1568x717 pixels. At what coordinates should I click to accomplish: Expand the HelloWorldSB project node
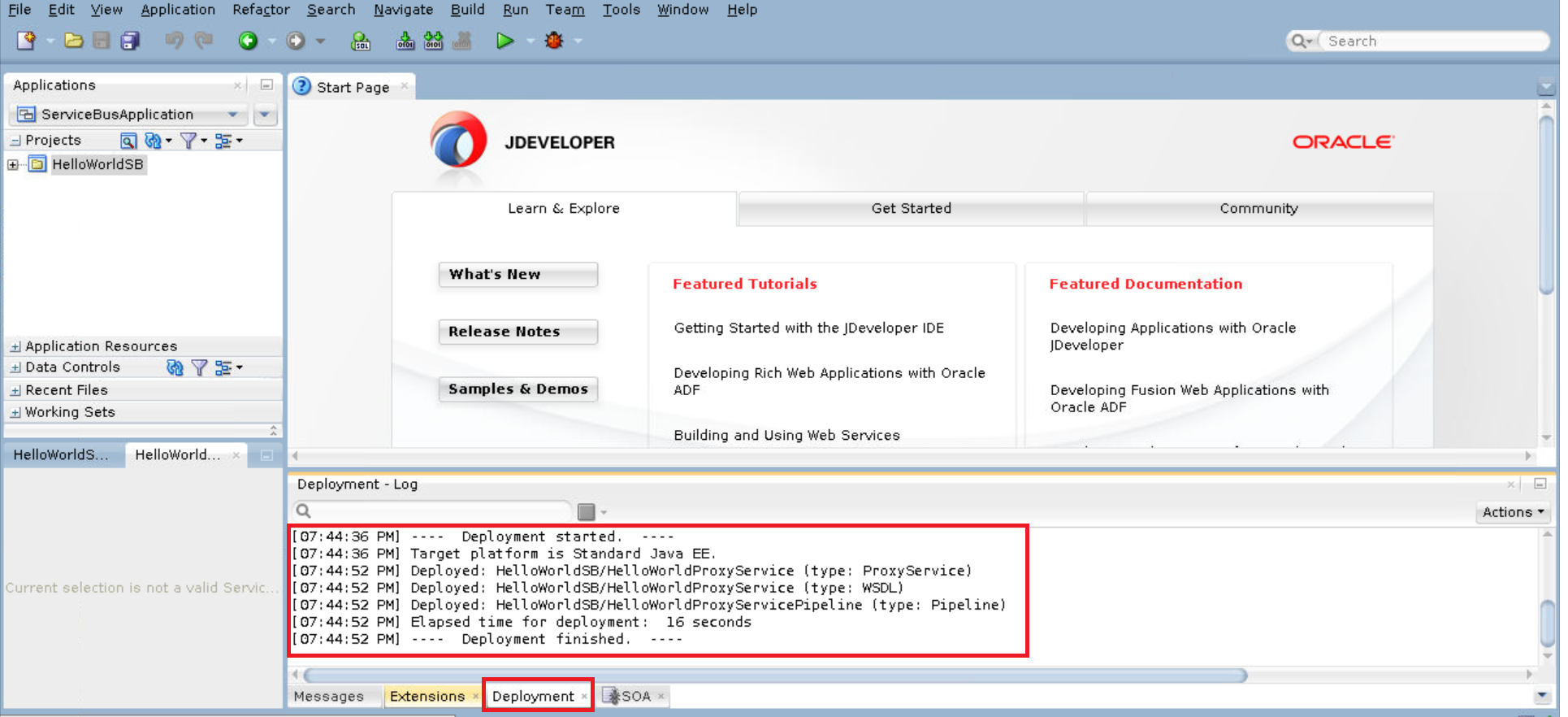(13, 164)
